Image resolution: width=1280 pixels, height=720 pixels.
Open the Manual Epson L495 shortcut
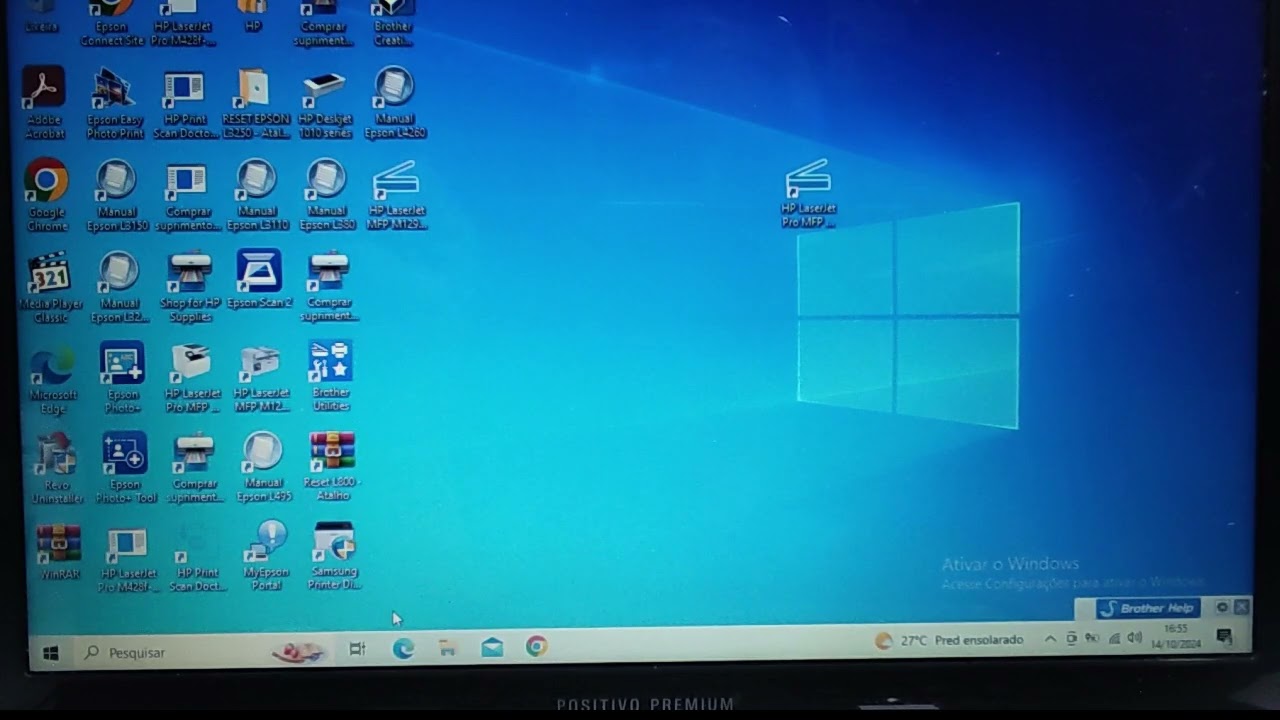263,466
